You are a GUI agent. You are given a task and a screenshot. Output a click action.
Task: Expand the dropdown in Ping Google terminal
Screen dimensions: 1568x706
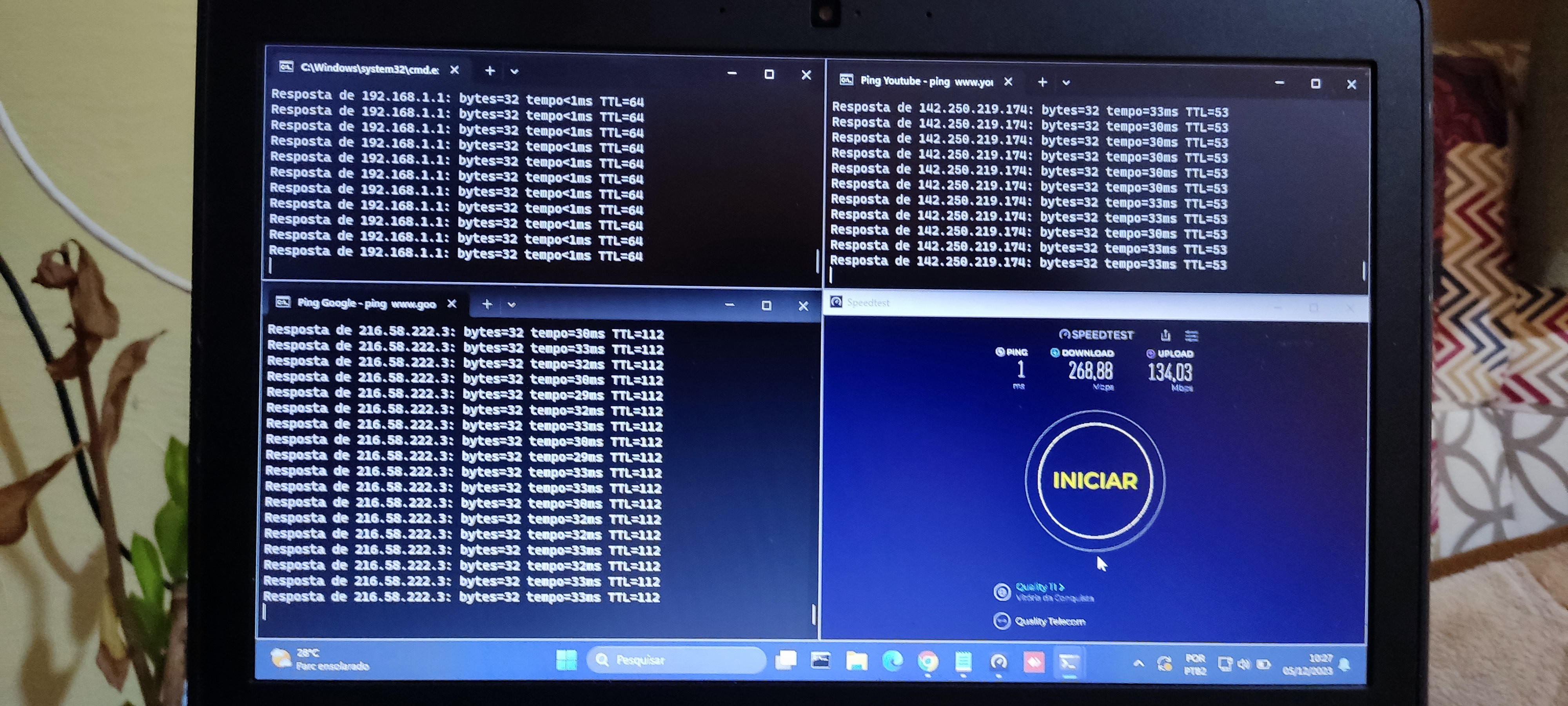click(x=511, y=305)
